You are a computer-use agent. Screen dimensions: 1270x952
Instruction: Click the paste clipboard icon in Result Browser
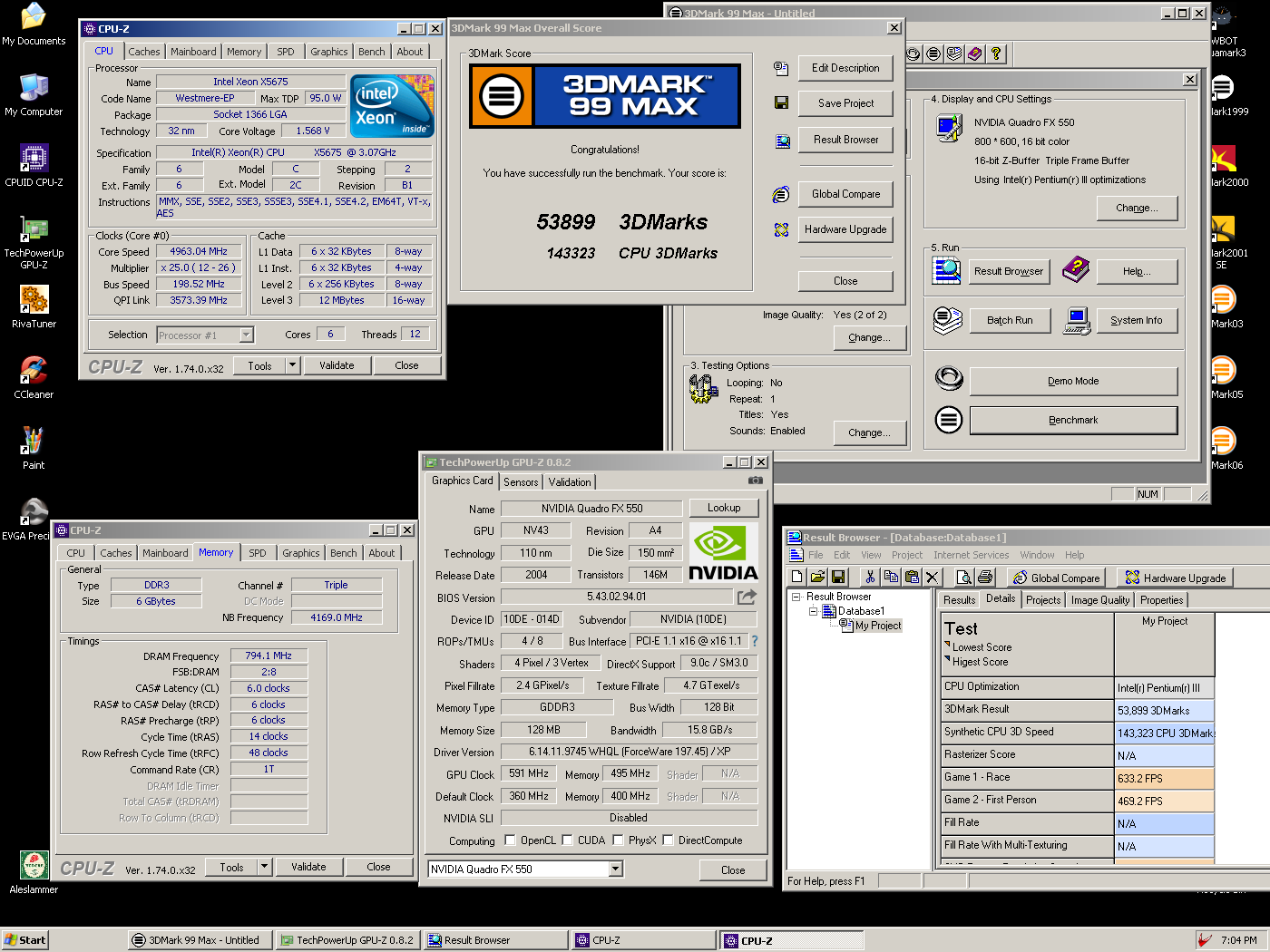(x=912, y=578)
